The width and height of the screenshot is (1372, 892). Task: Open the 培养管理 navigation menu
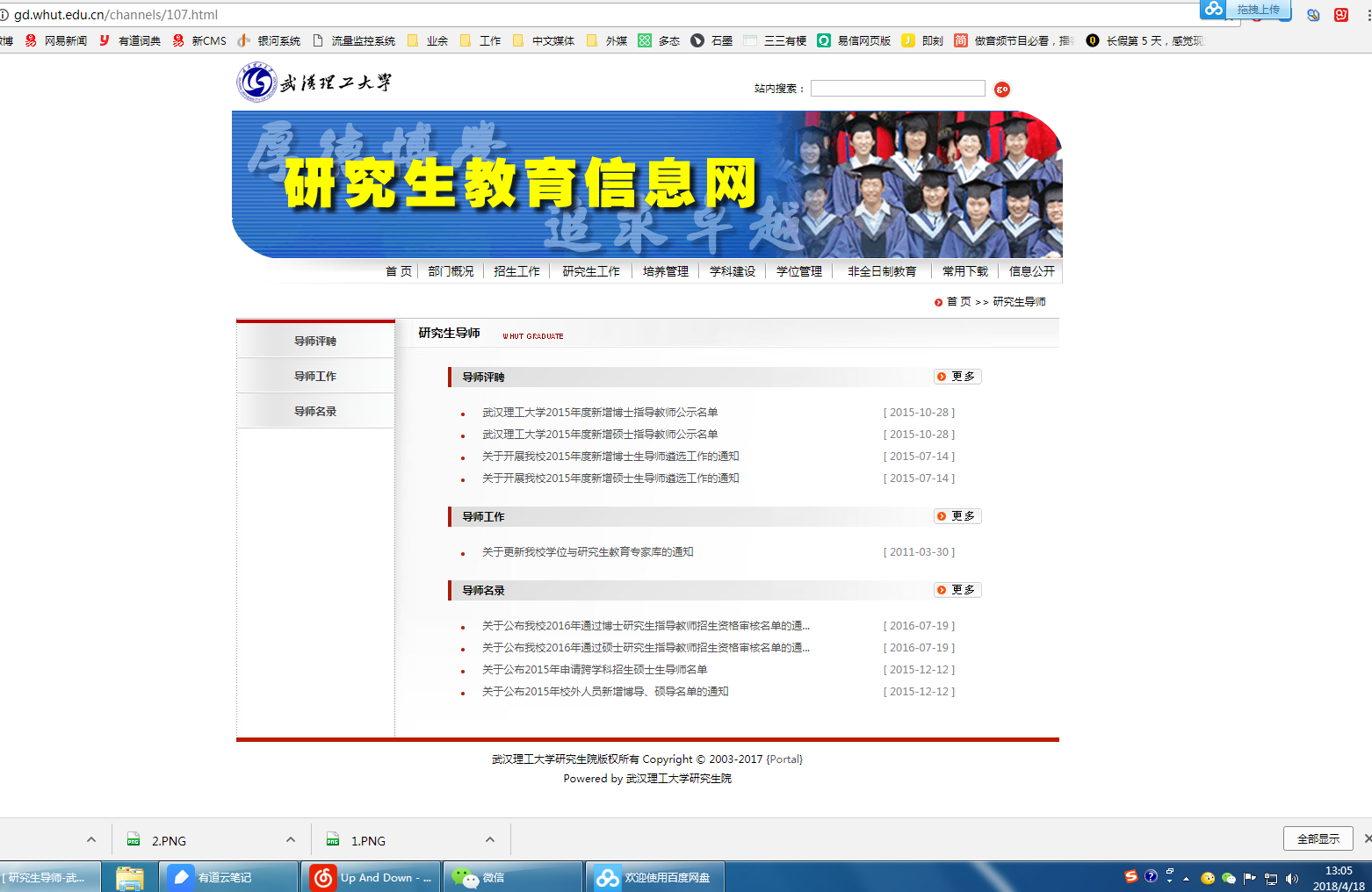(666, 271)
